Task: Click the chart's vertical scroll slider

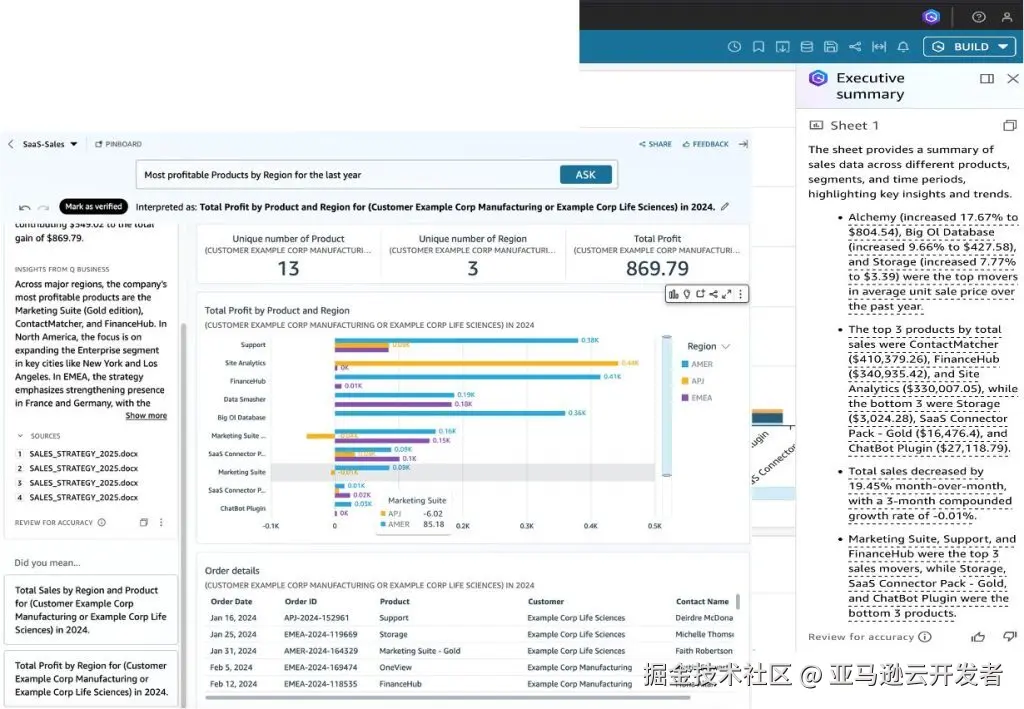Action: [x=667, y=406]
